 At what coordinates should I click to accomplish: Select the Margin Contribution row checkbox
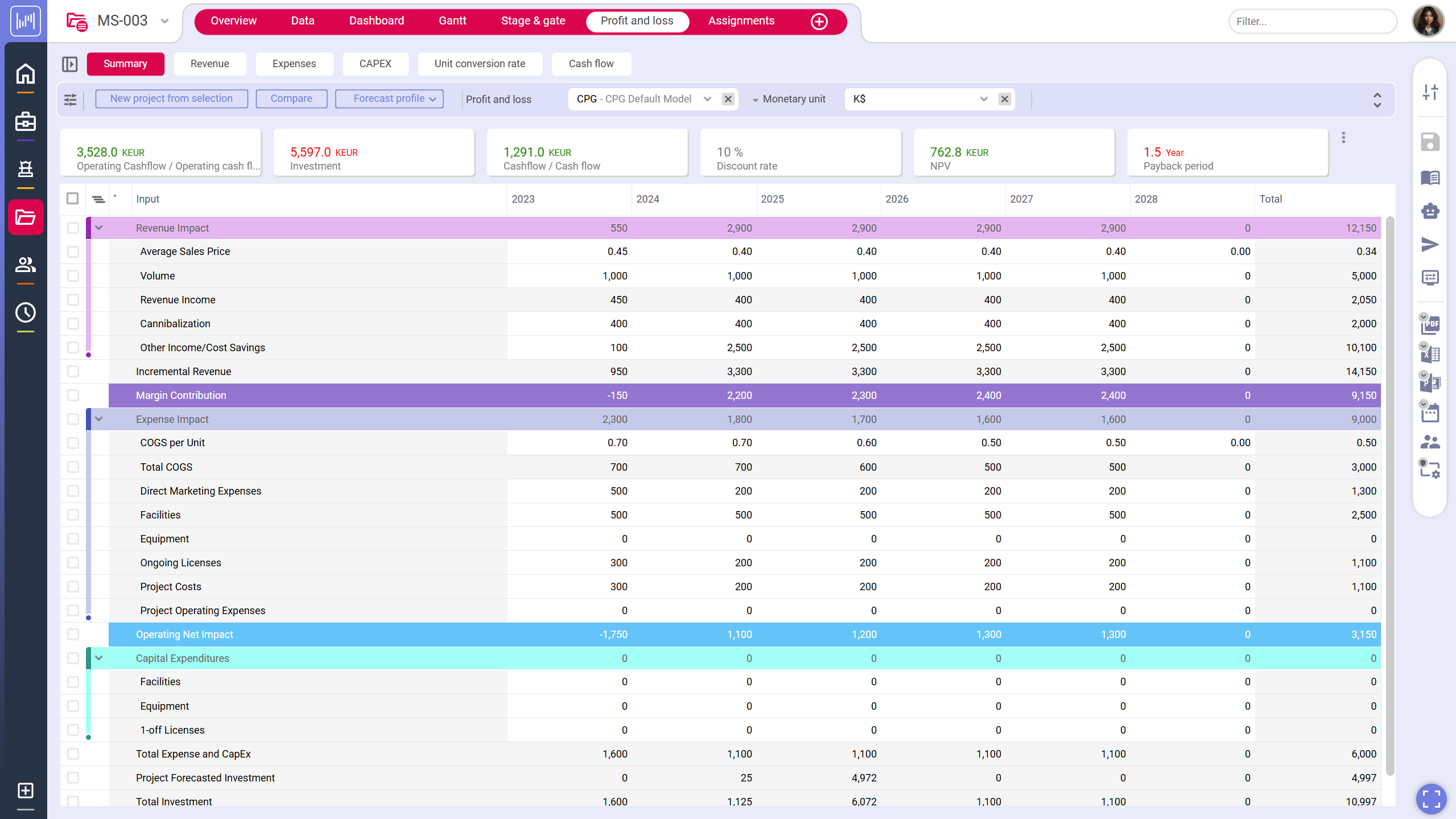tap(73, 395)
